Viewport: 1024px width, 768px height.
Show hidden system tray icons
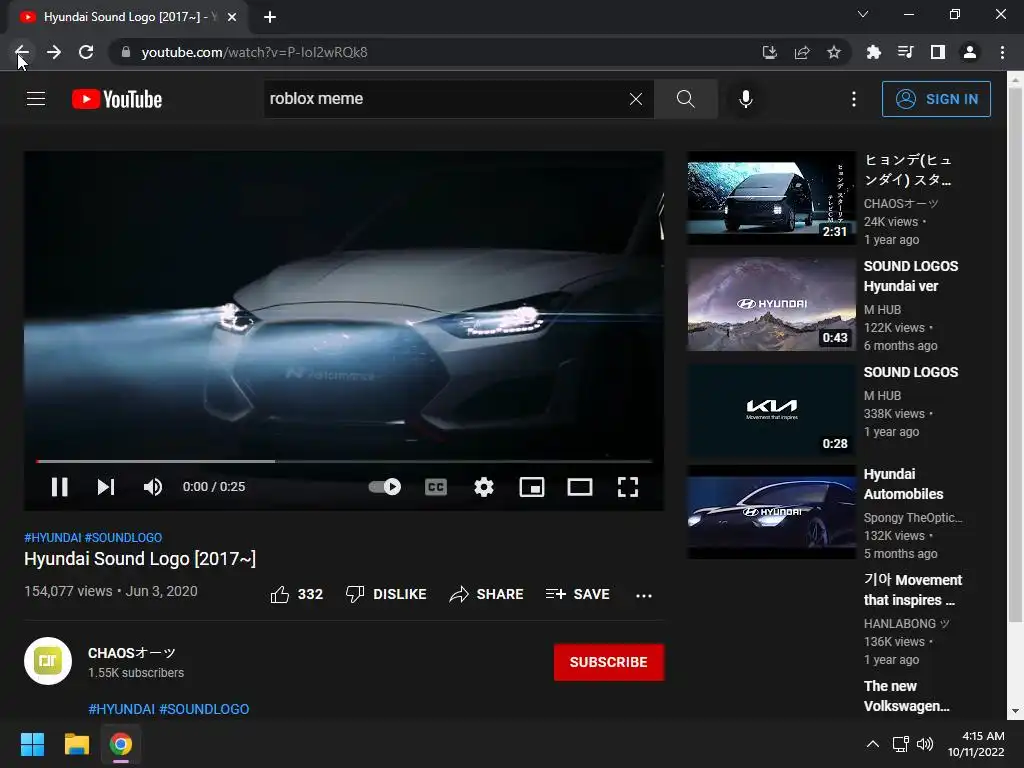[872, 744]
